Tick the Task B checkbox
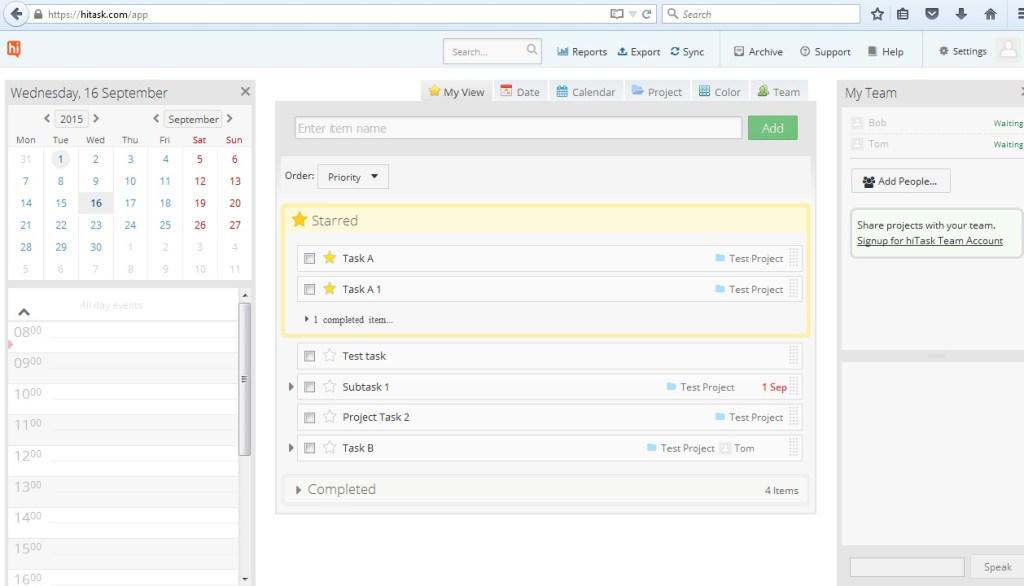 (310, 448)
